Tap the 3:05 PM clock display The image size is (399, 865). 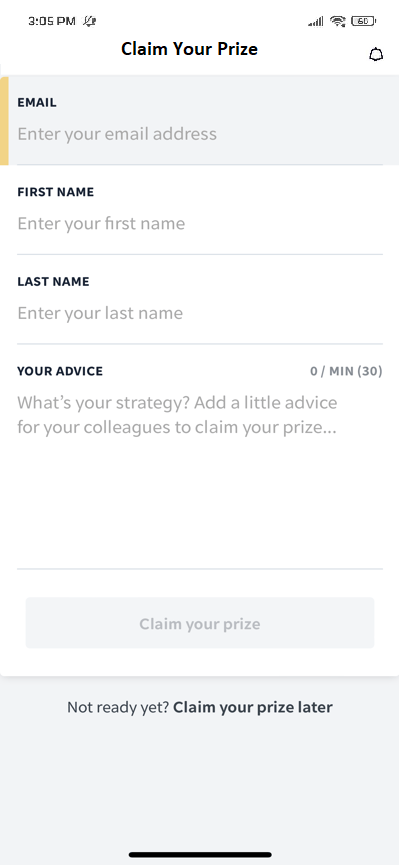pos(51,21)
